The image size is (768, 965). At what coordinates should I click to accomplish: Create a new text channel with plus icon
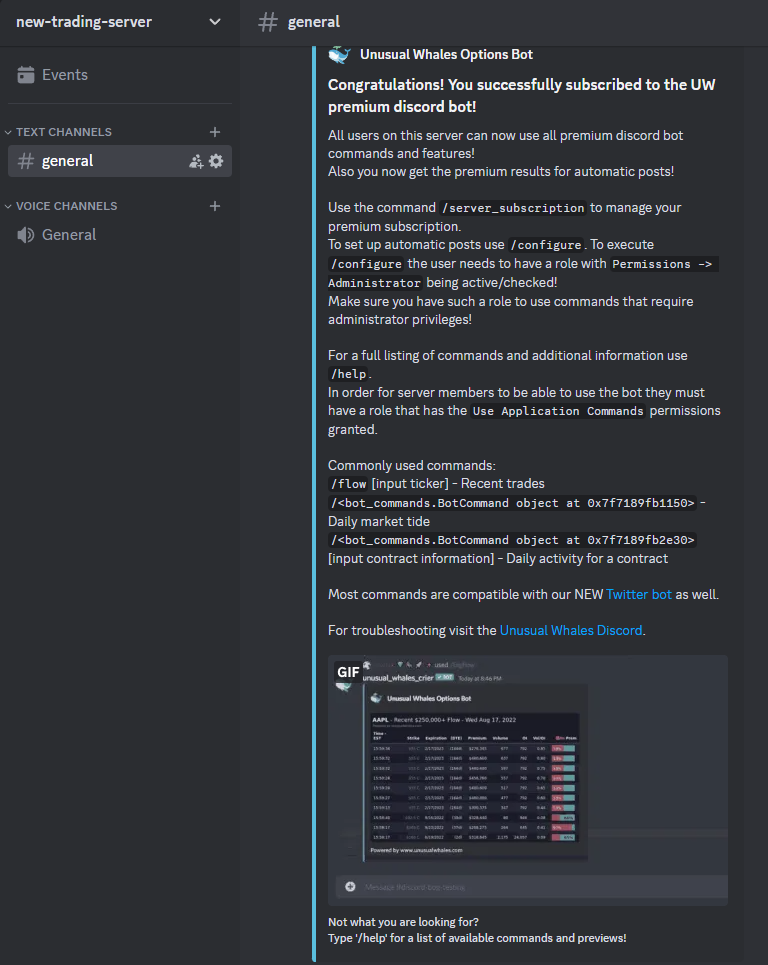click(x=215, y=132)
